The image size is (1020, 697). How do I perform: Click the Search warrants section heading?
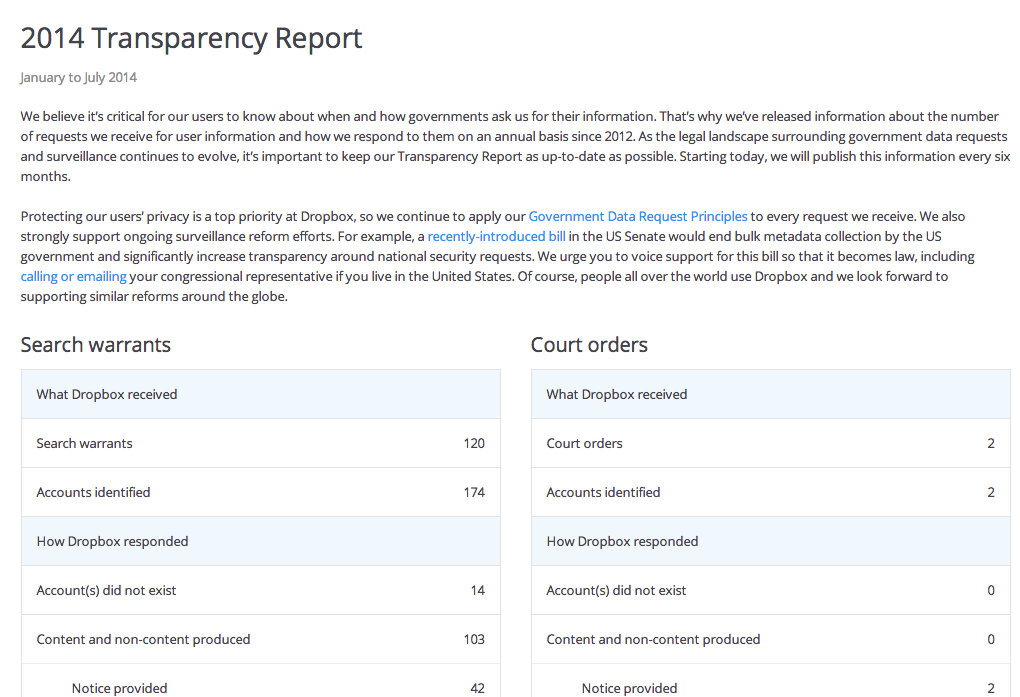(96, 345)
